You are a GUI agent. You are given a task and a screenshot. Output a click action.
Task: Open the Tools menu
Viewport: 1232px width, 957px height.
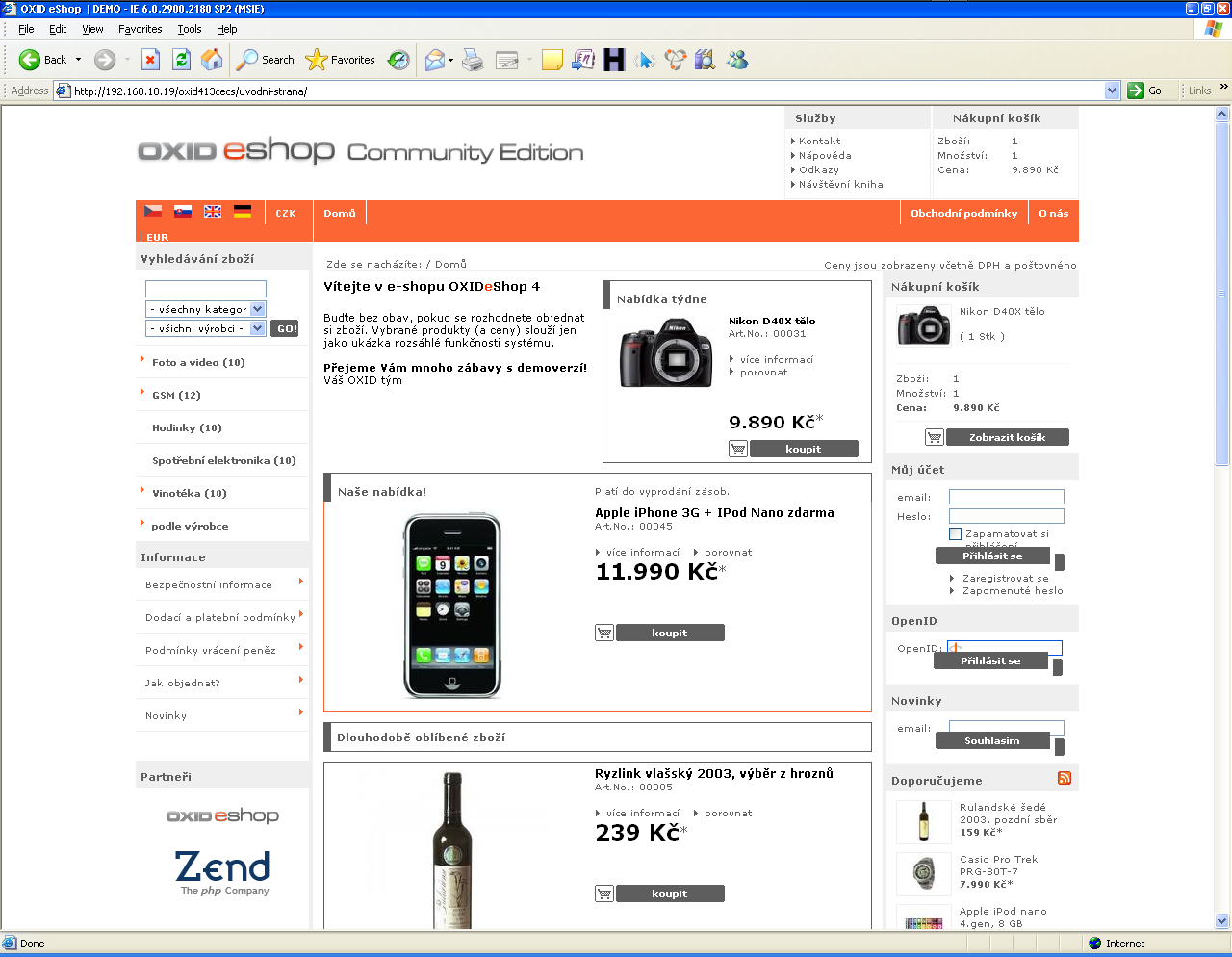[190, 29]
